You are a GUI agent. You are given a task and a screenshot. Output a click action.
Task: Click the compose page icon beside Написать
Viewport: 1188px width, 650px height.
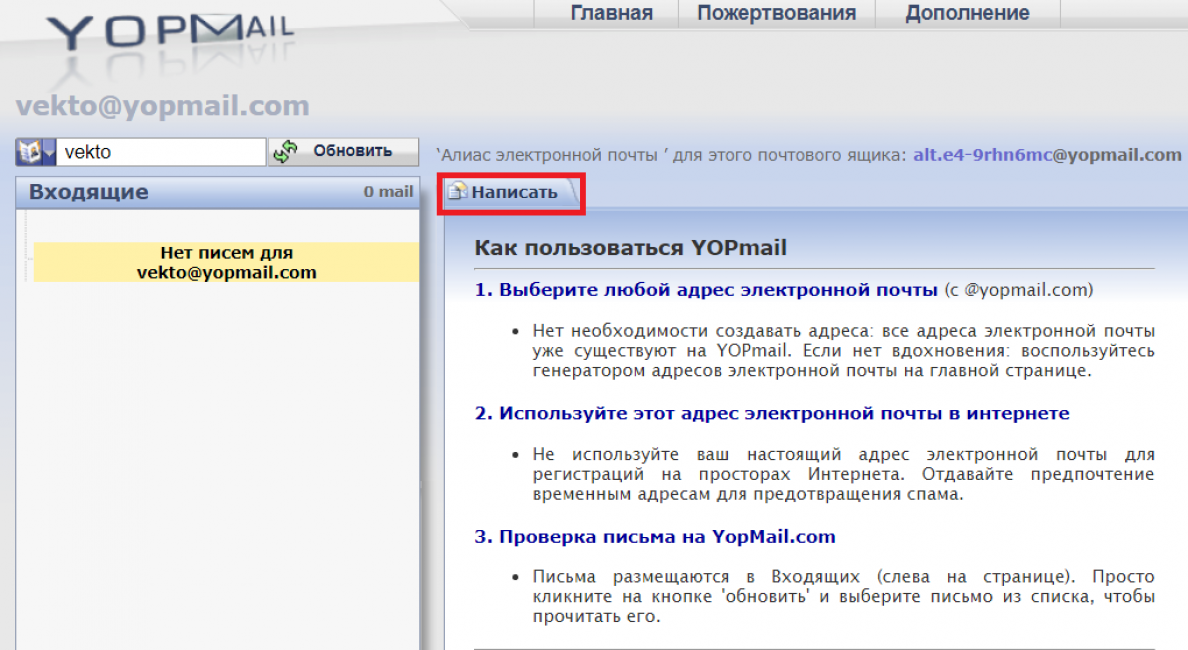click(457, 192)
